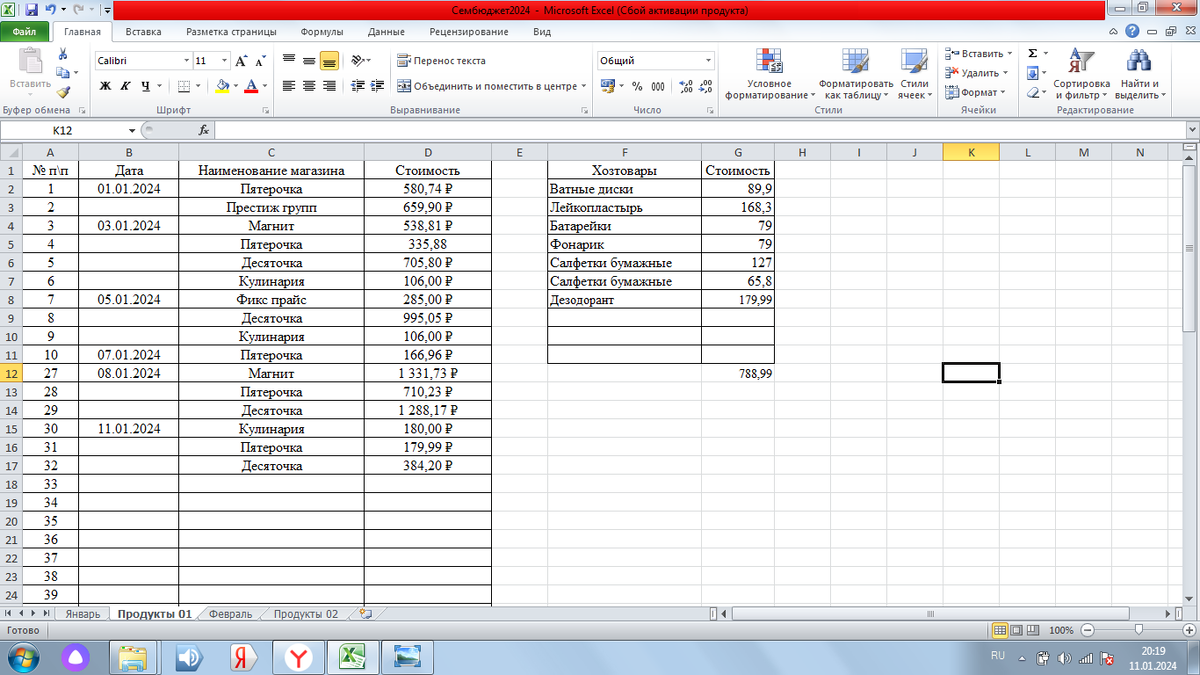
Task: Click the AutoSum sigma icon
Action: (1032, 53)
